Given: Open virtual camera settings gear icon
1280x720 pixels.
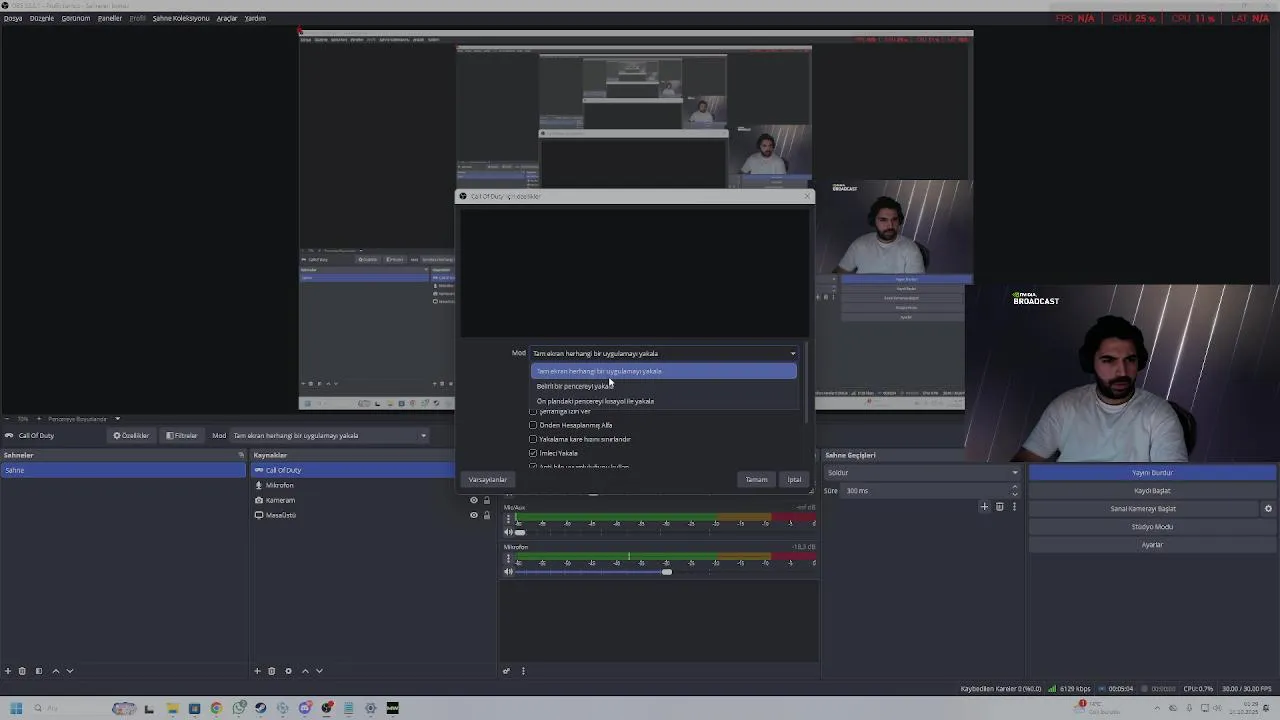Looking at the screenshot, I should (x=1268, y=509).
